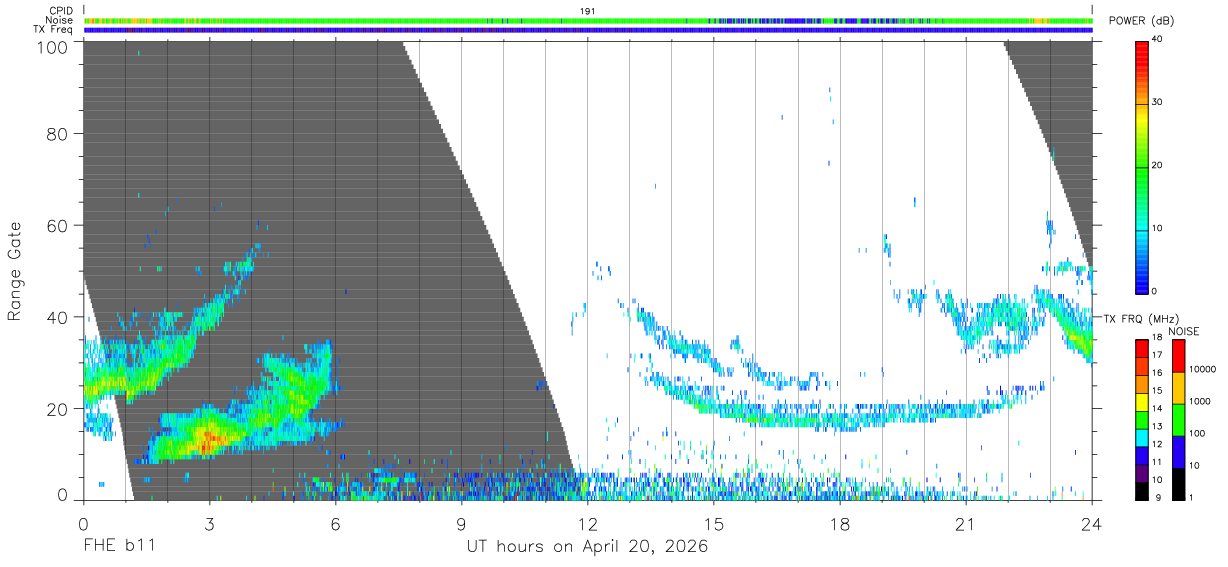Click the 'TX Freq' row label

click(54, 30)
